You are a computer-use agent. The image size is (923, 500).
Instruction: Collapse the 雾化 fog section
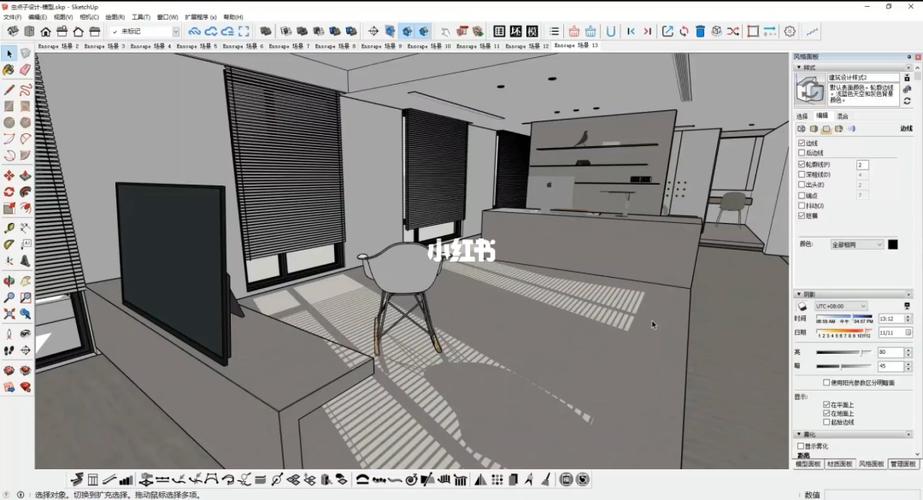[799, 434]
